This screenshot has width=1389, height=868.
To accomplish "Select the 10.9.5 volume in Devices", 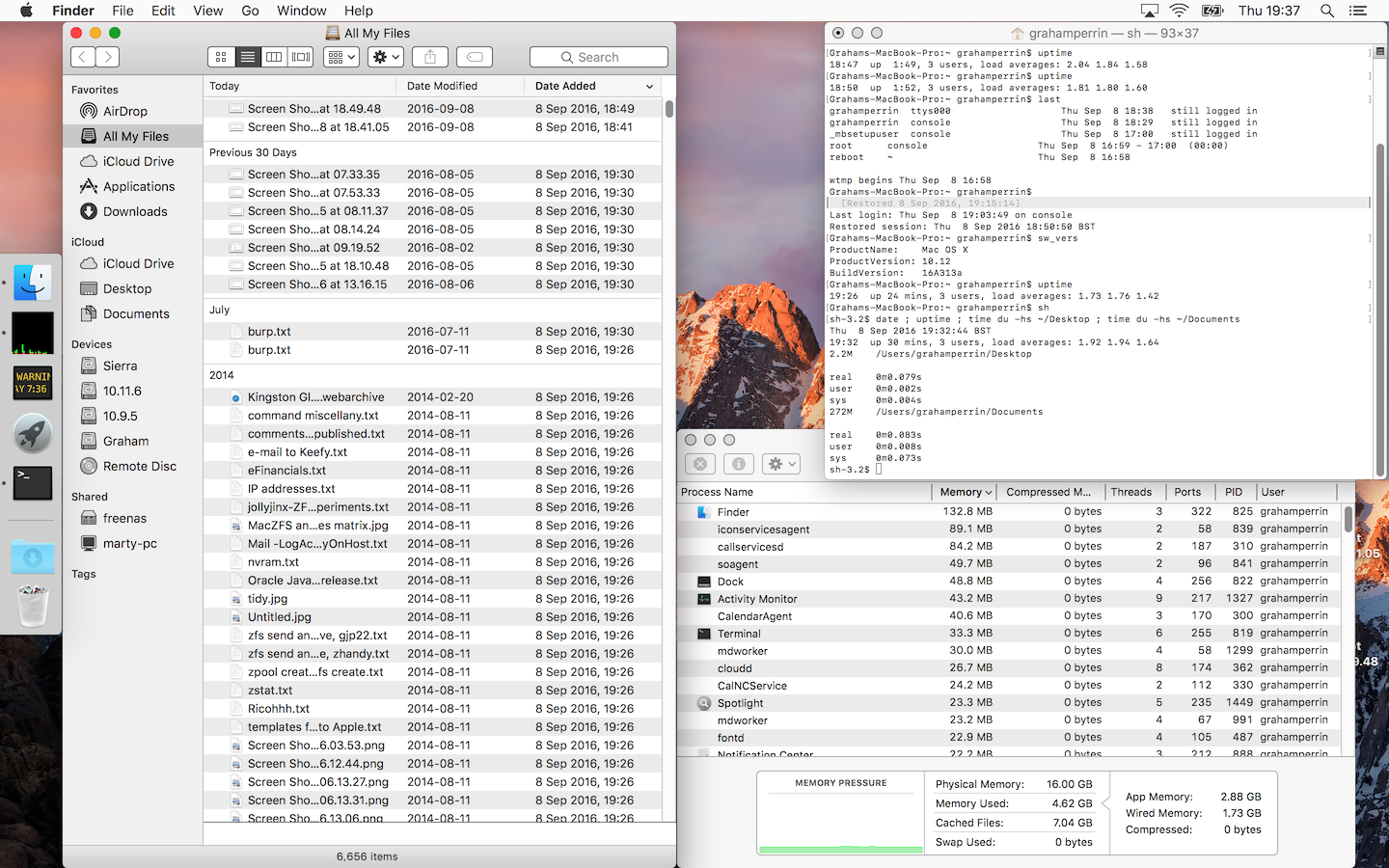I will [133, 416].
